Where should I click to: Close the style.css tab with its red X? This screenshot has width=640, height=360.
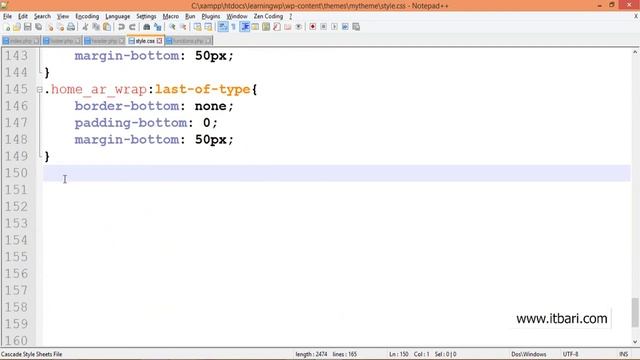[159, 41]
